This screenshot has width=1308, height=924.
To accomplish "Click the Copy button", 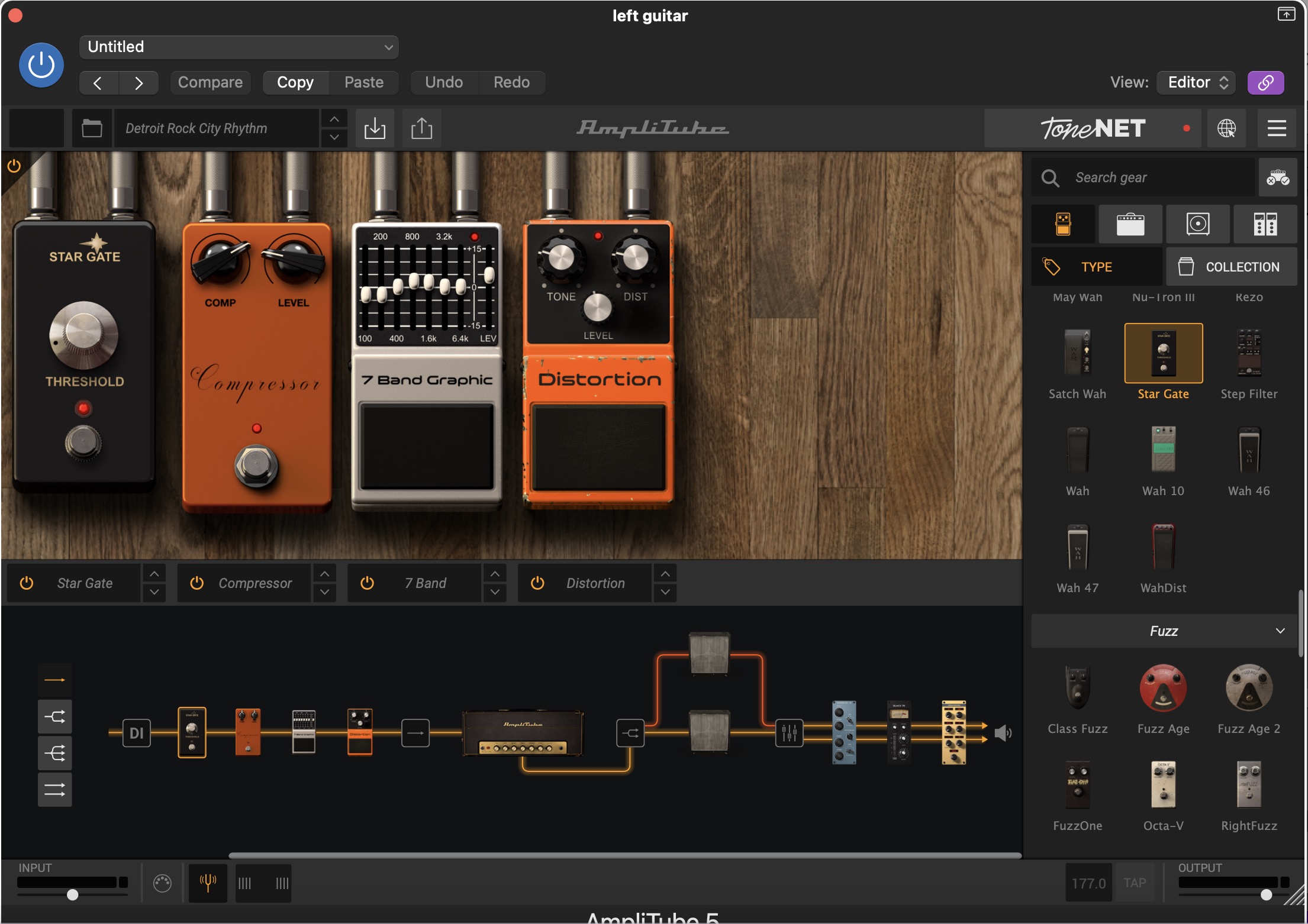I will pyautogui.click(x=295, y=83).
